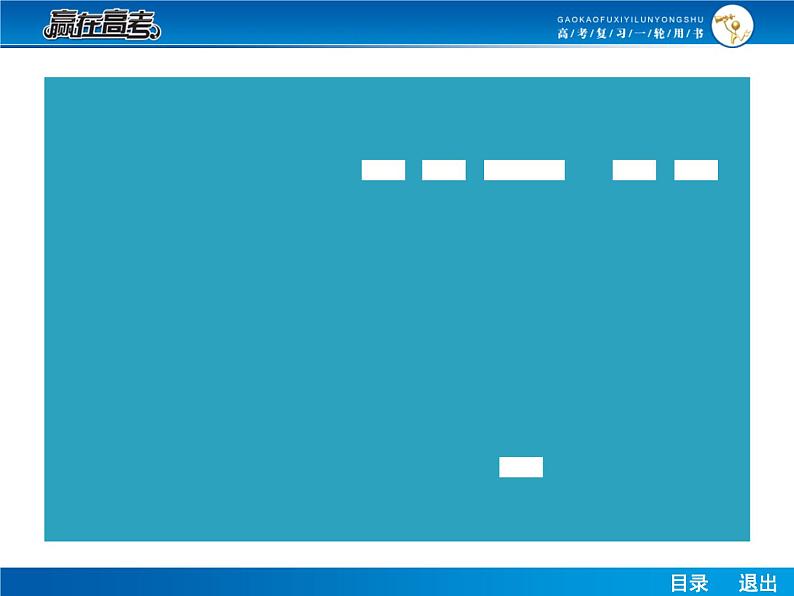Open the 目录 contents page
The width and height of the screenshot is (794, 596).
[689, 584]
